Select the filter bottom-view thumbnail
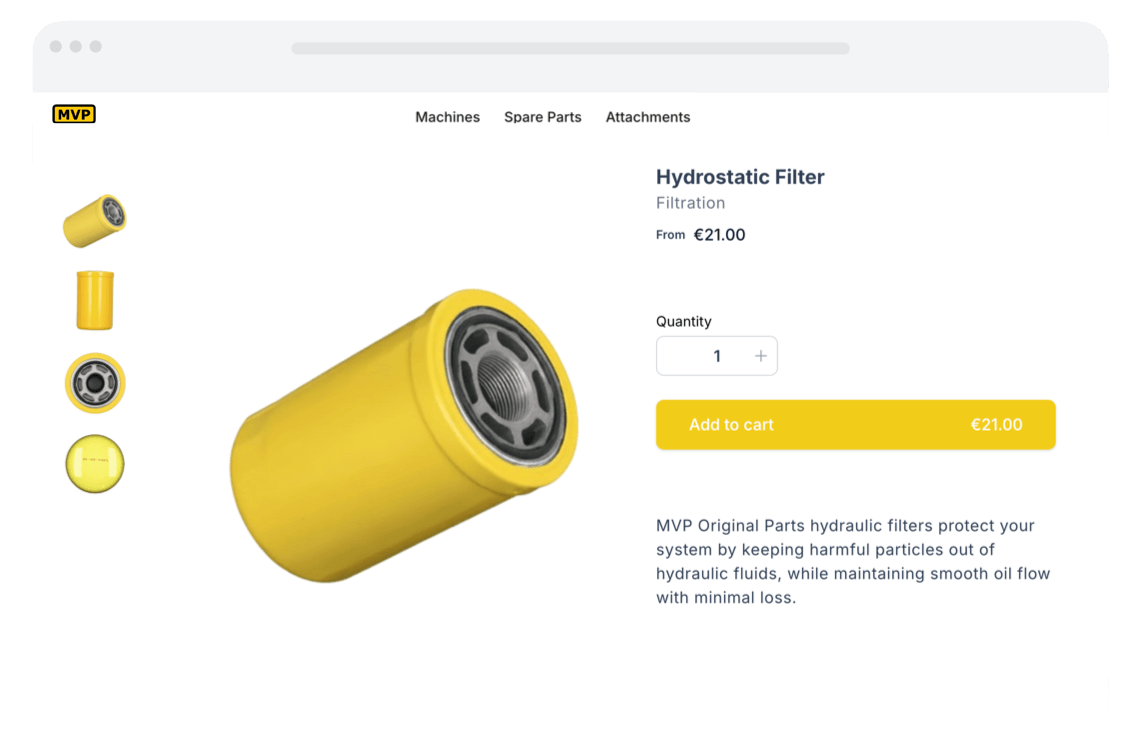 95,464
